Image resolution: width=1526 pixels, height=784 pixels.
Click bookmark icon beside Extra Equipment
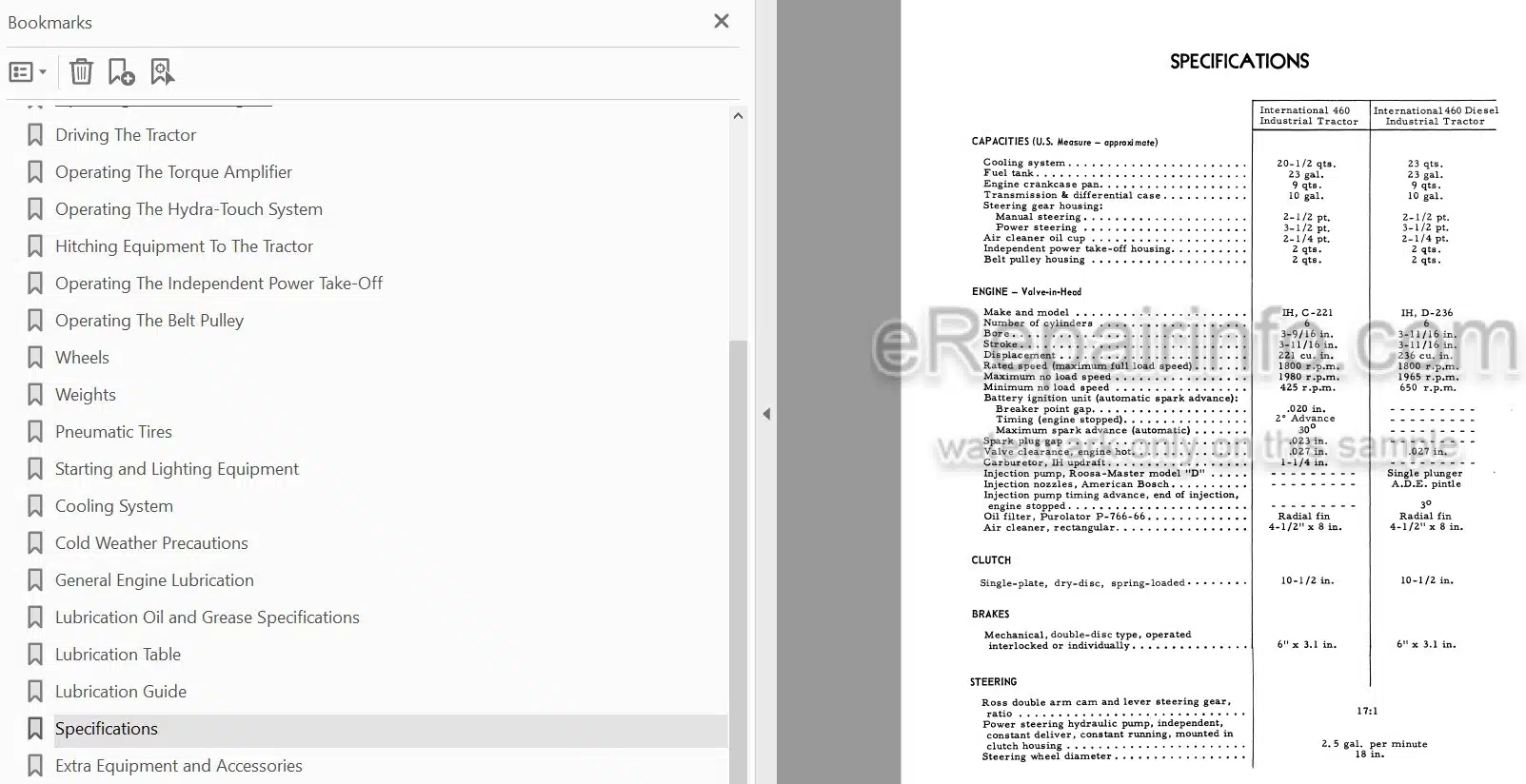pyautogui.click(x=35, y=766)
